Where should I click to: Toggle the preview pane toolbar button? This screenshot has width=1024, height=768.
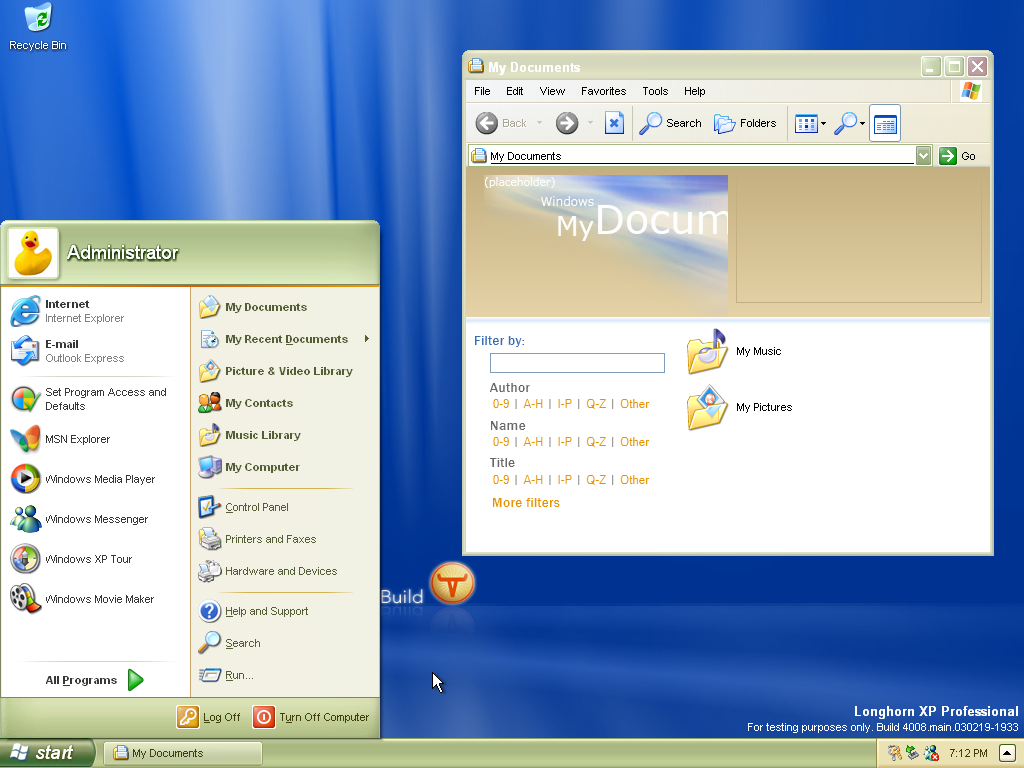885,123
